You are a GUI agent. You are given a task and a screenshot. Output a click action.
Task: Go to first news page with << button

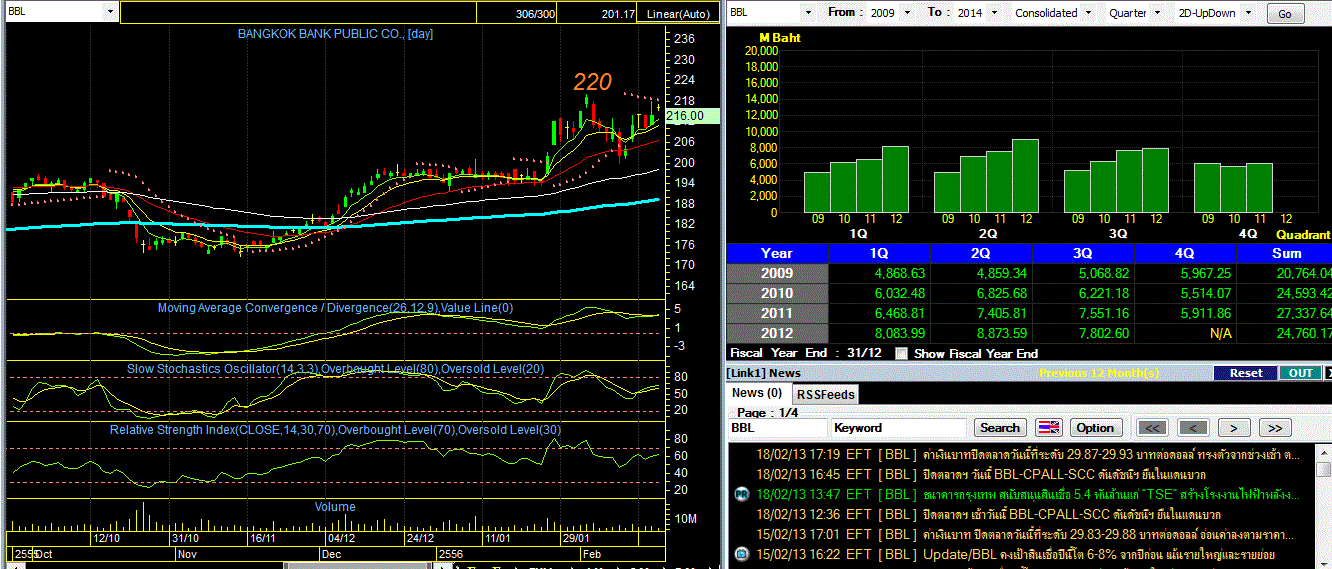(1153, 428)
